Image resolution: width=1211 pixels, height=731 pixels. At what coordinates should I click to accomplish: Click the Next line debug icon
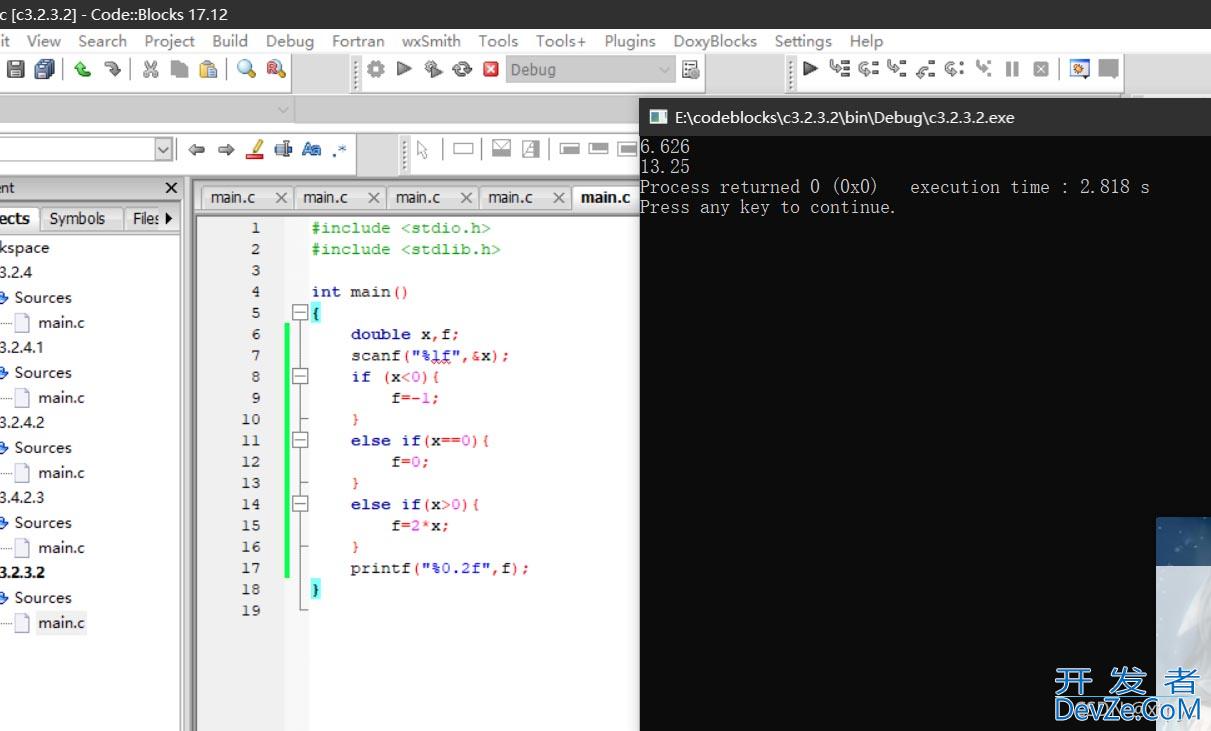coord(868,68)
